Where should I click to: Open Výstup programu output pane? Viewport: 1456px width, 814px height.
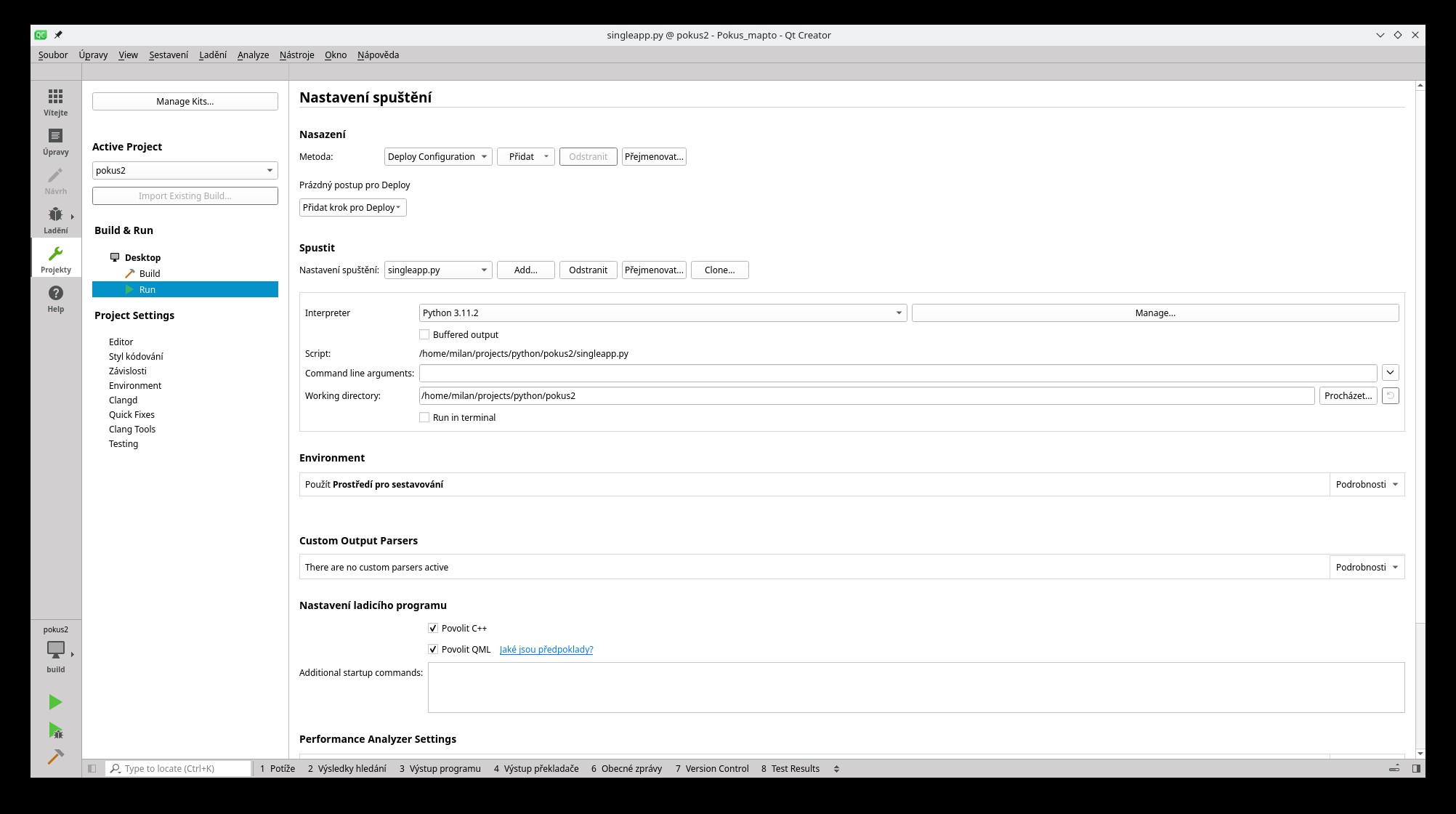pyautogui.click(x=440, y=768)
